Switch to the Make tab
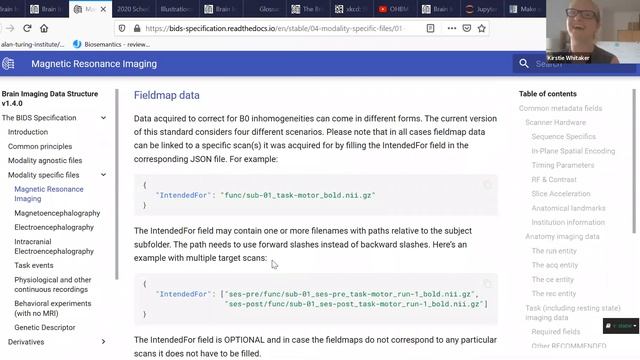 tap(524, 9)
